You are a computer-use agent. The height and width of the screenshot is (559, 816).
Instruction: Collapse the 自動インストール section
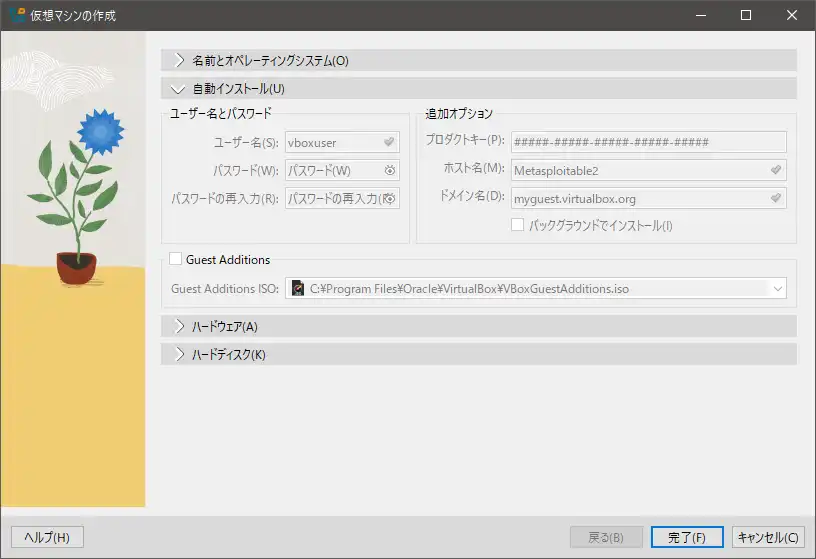tap(180, 88)
